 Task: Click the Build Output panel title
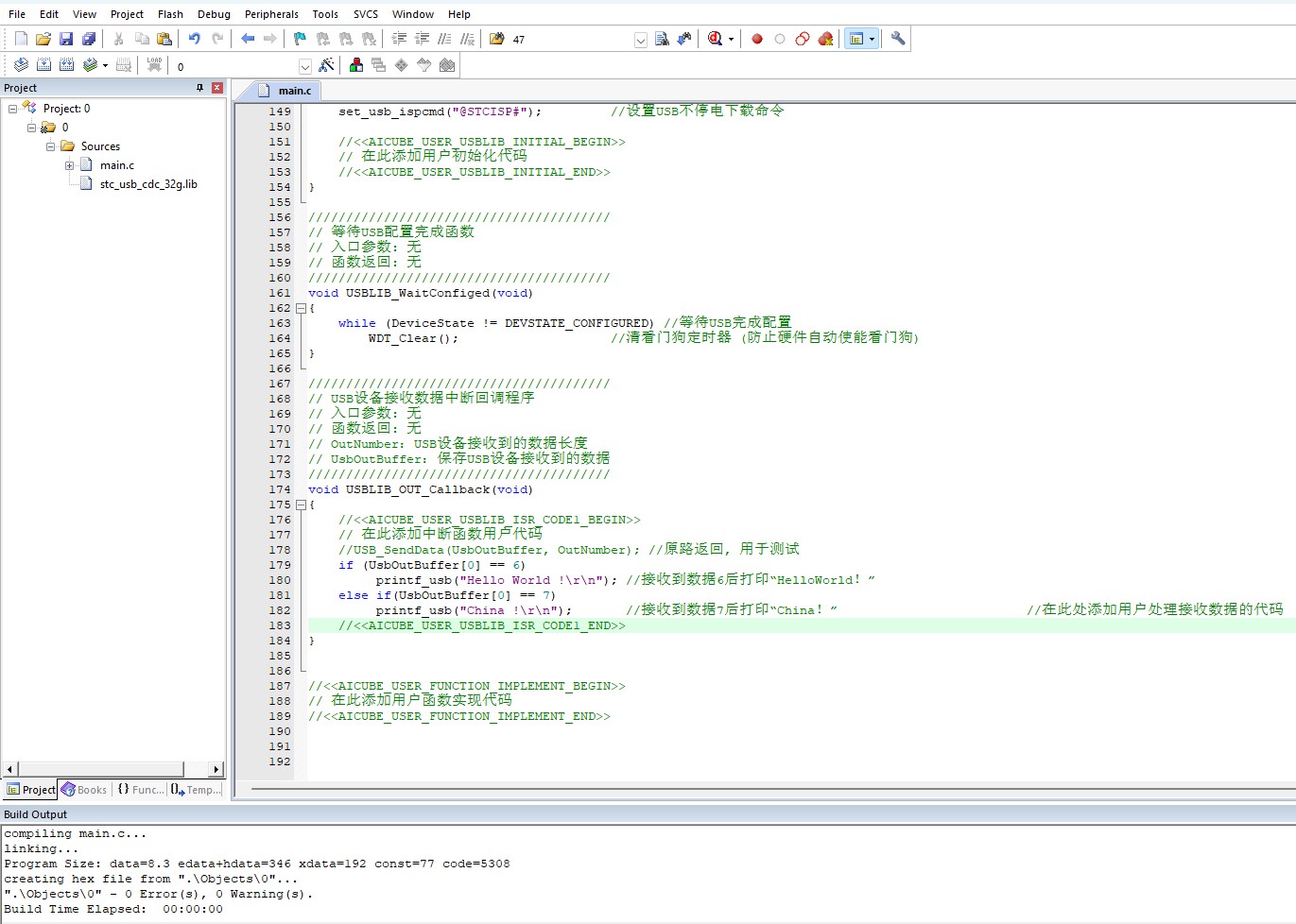(35, 814)
